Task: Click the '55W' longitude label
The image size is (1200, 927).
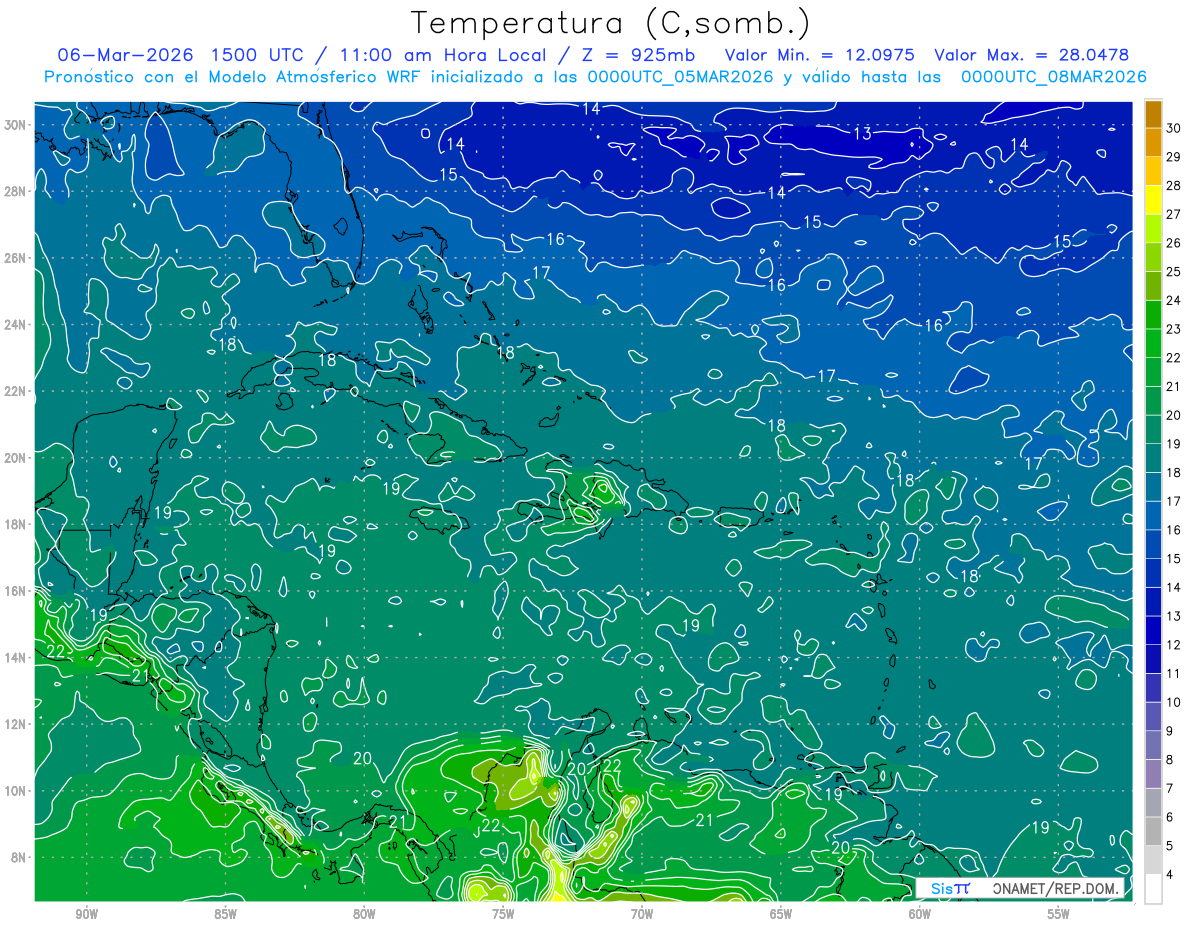Action: [x=1059, y=914]
